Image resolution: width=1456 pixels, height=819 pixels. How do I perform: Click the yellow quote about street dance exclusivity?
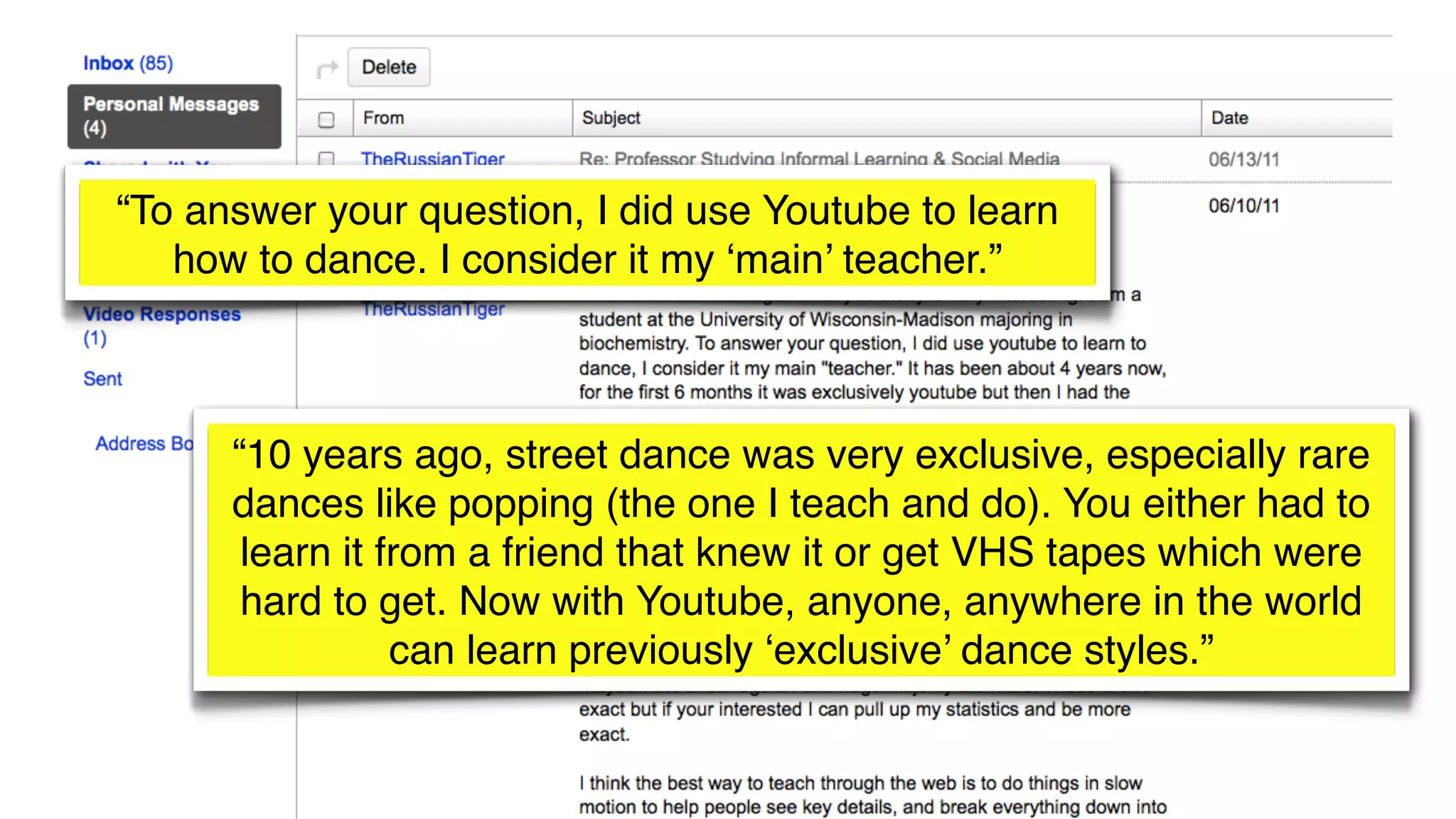(x=801, y=551)
